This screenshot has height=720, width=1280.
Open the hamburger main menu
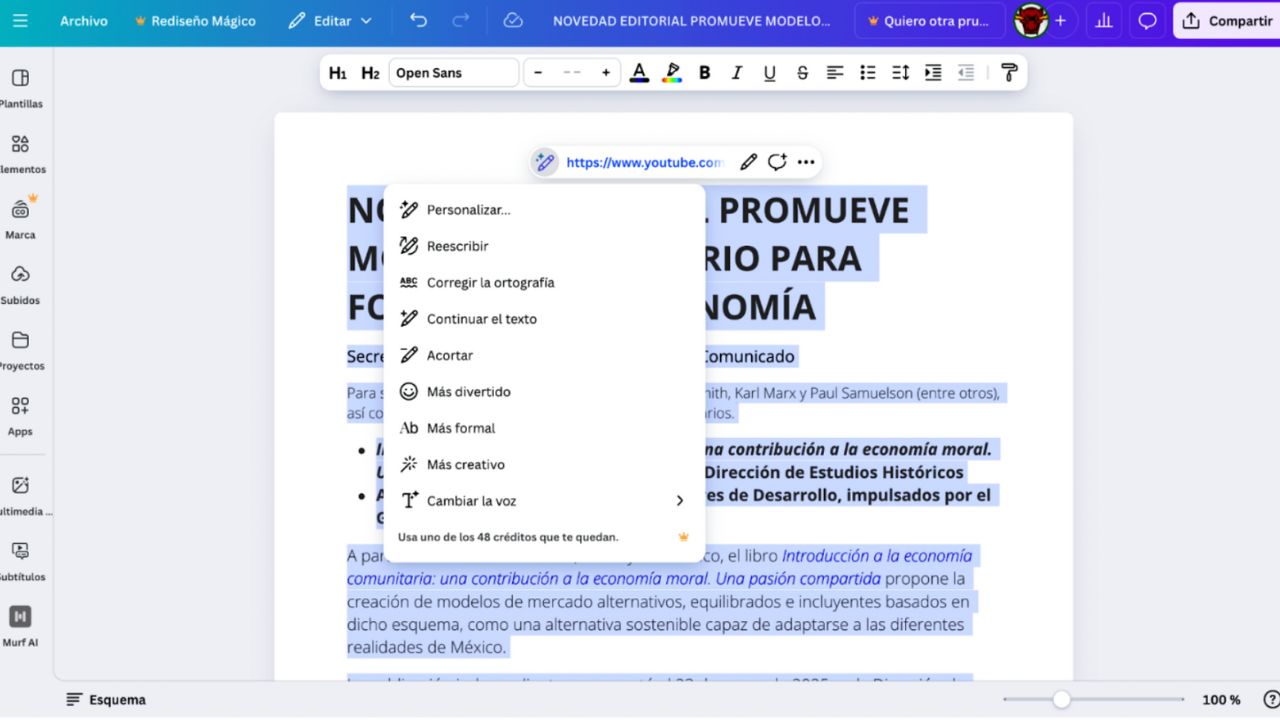(x=20, y=20)
